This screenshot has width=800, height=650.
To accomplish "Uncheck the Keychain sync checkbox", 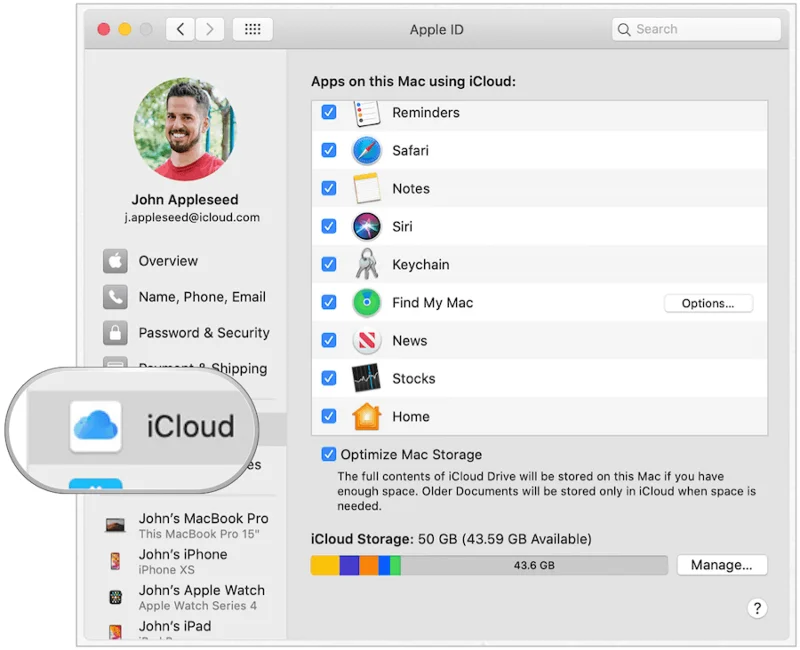I will pyautogui.click(x=329, y=264).
